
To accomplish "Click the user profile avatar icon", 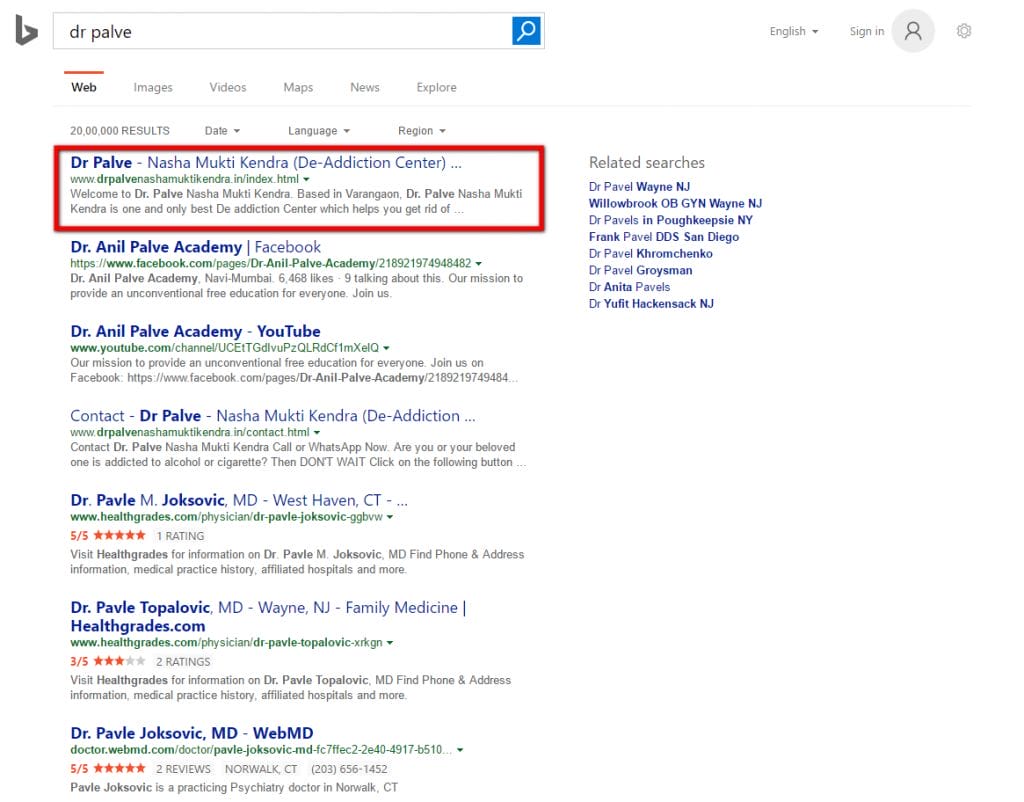I will 913,31.
